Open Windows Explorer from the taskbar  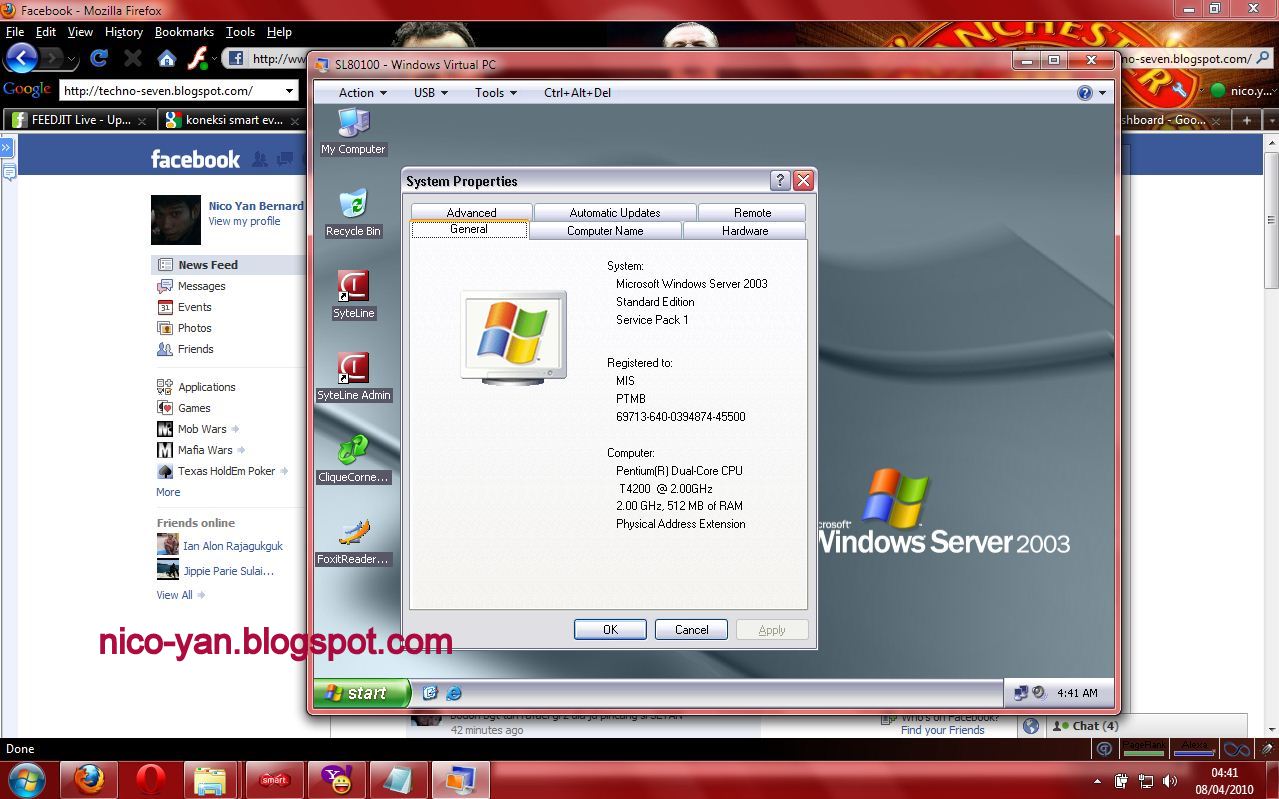click(212, 778)
